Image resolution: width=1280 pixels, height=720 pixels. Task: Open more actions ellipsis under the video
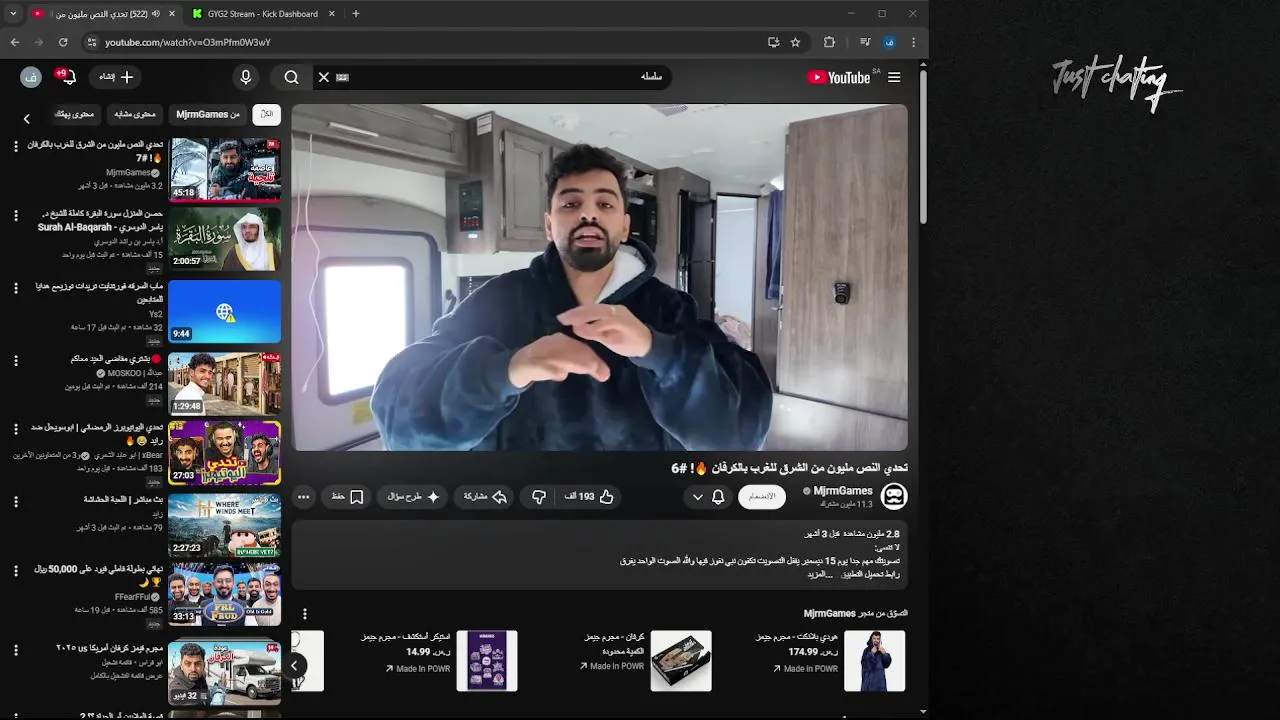(x=303, y=496)
